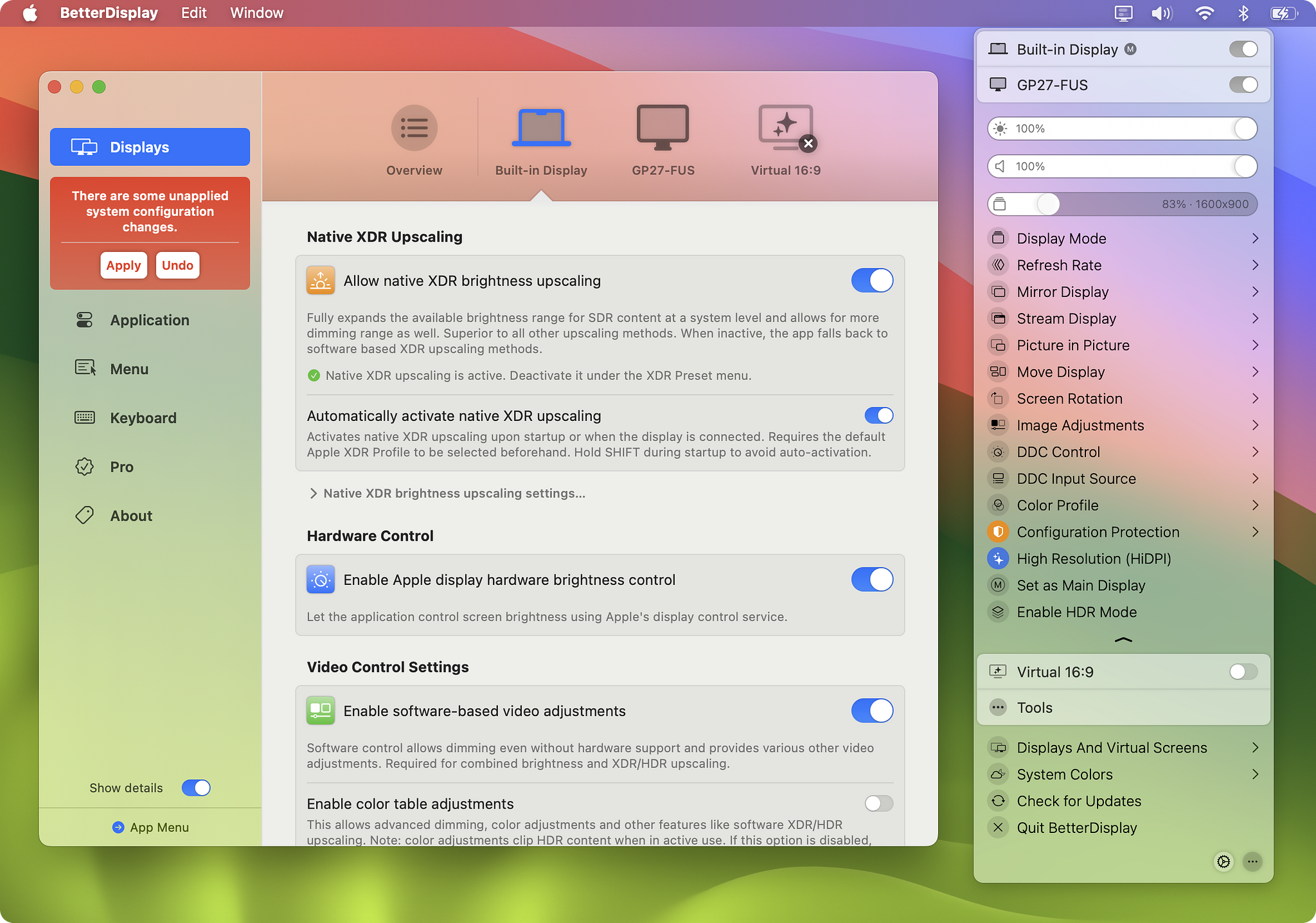Viewport: 1316px width, 923px height.
Task: Click the BetterDisplay menu bar display icon
Action: tap(1123, 13)
